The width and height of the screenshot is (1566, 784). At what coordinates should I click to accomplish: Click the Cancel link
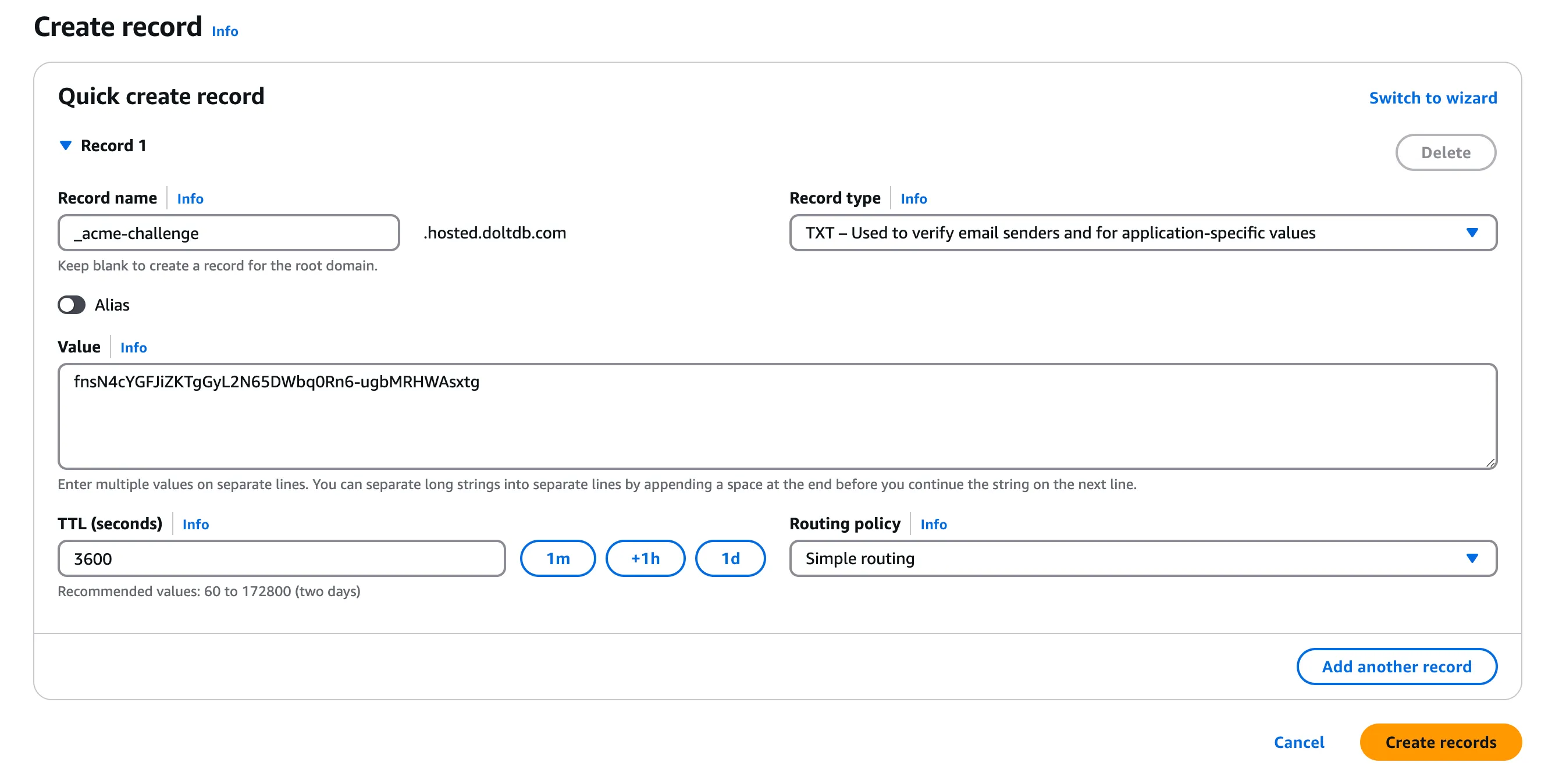tap(1298, 742)
